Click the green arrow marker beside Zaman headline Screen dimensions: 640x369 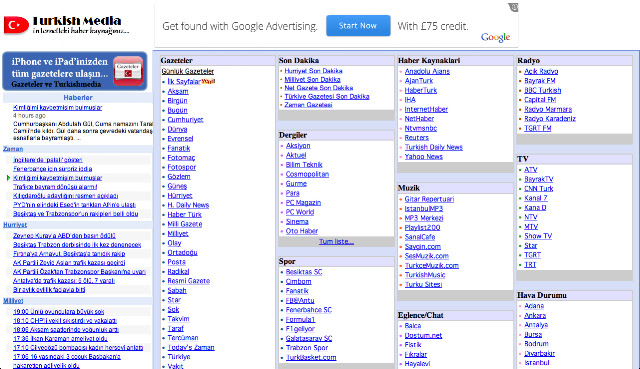pyautogui.click(x=8, y=178)
